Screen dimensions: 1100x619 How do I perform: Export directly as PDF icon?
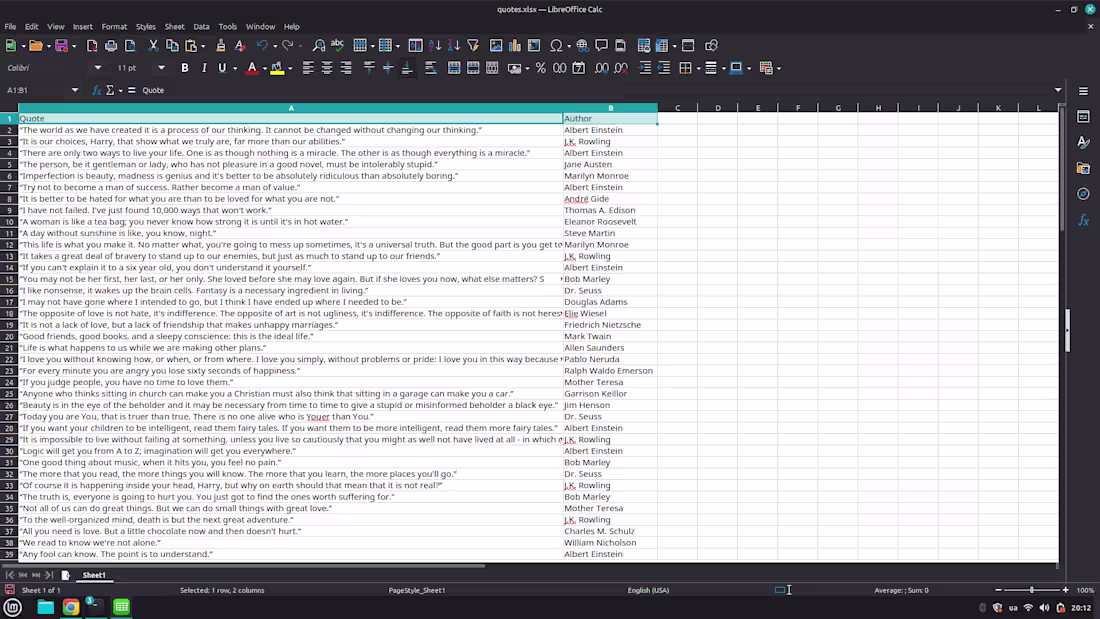coord(92,46)
